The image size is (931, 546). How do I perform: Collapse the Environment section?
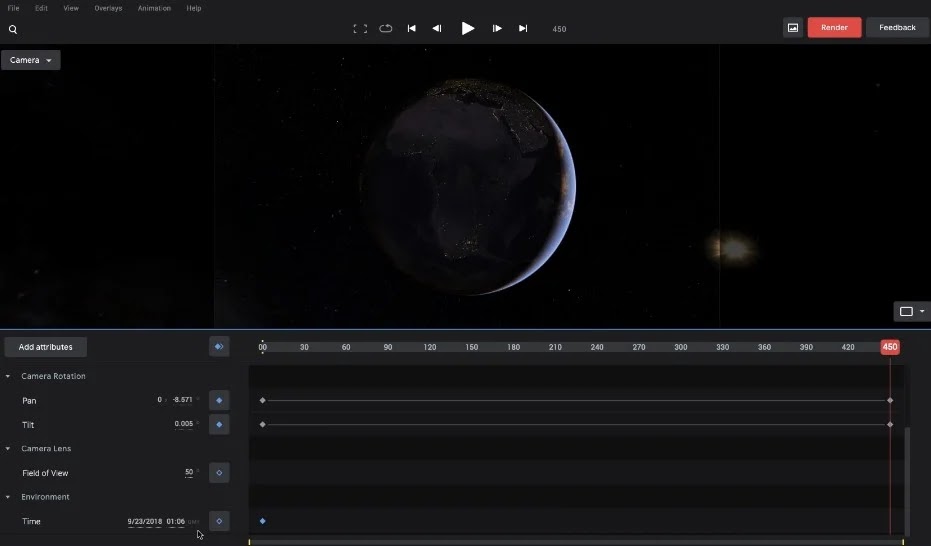click(9, 497)
